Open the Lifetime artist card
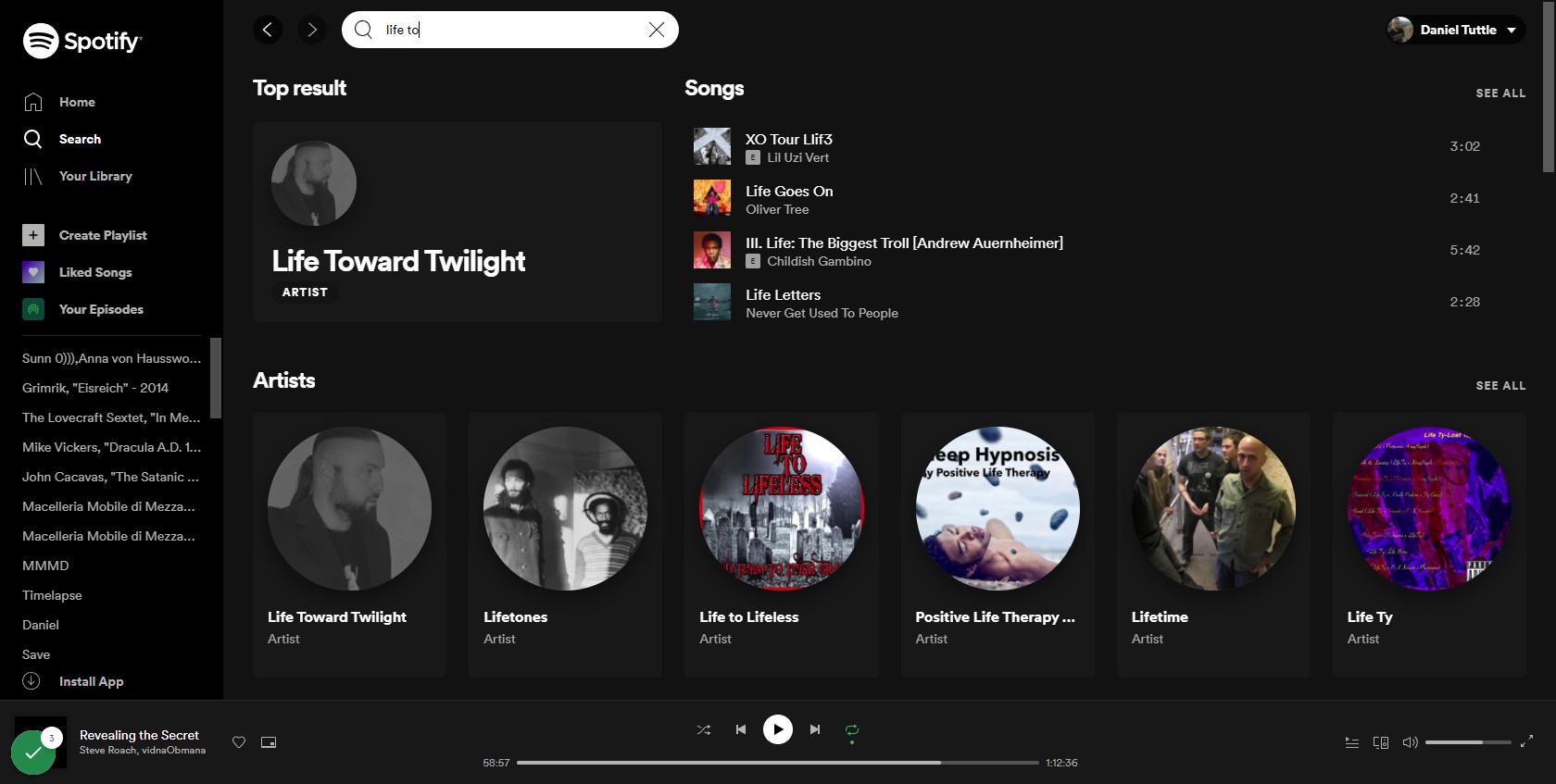This screenshot has width=1556, height=784. tap(1213, 544)
